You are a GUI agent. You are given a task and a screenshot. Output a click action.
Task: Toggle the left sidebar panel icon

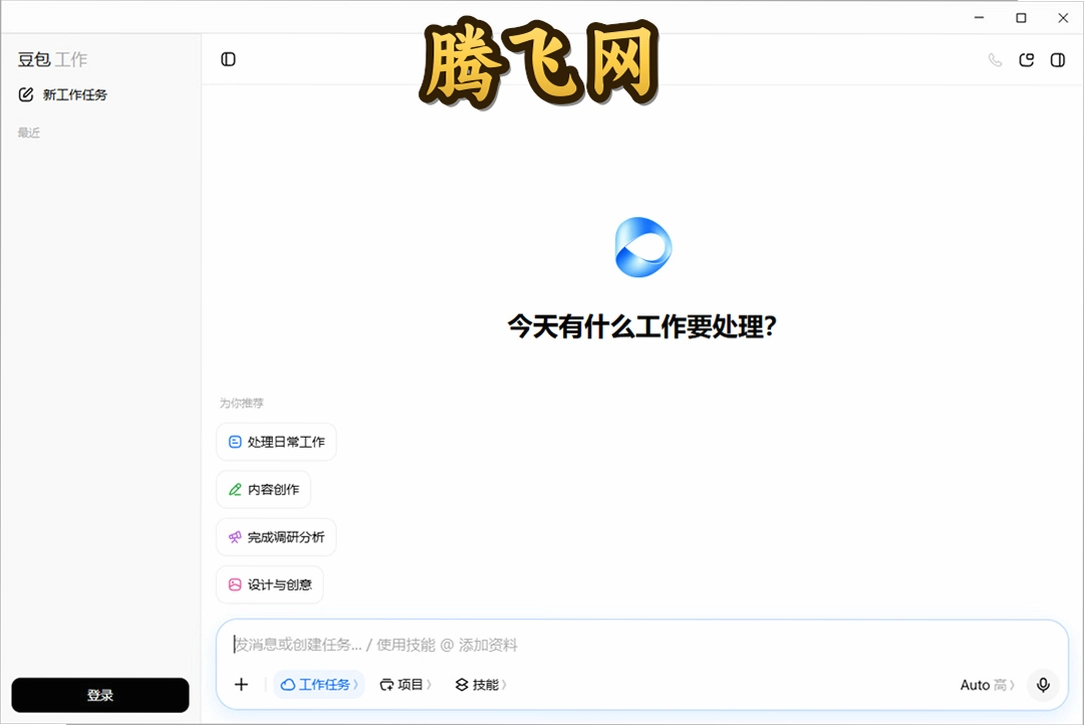(x=228, y=59)
